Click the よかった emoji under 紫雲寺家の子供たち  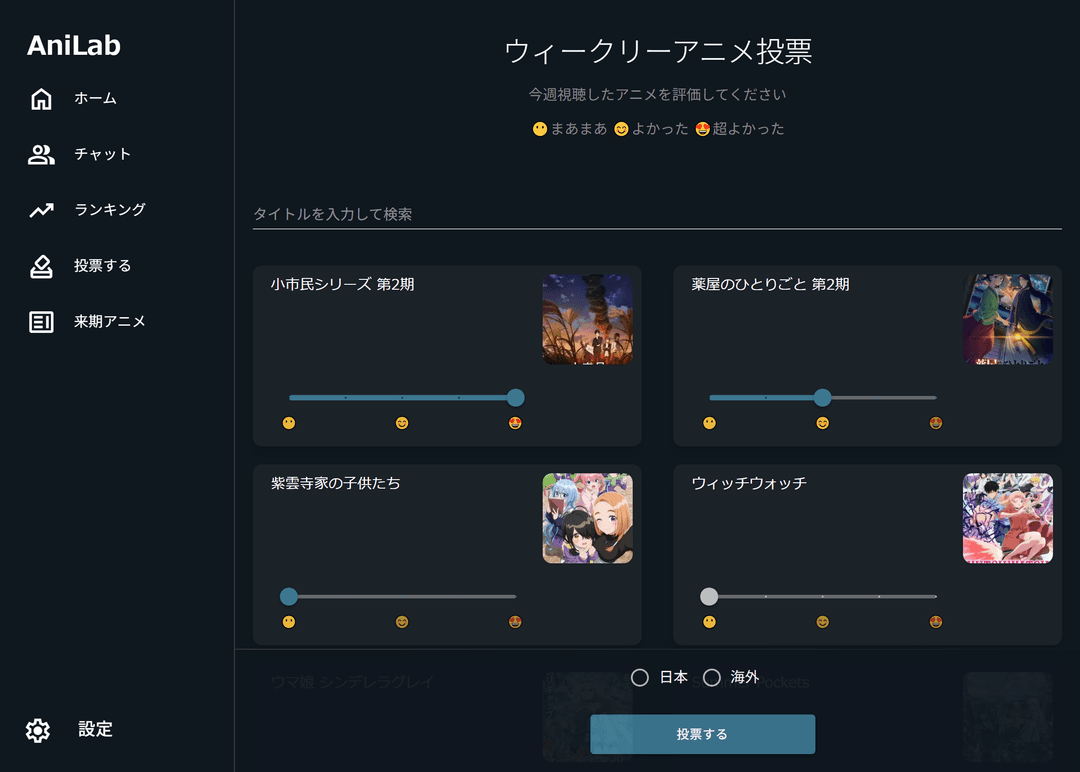(400, 622)
